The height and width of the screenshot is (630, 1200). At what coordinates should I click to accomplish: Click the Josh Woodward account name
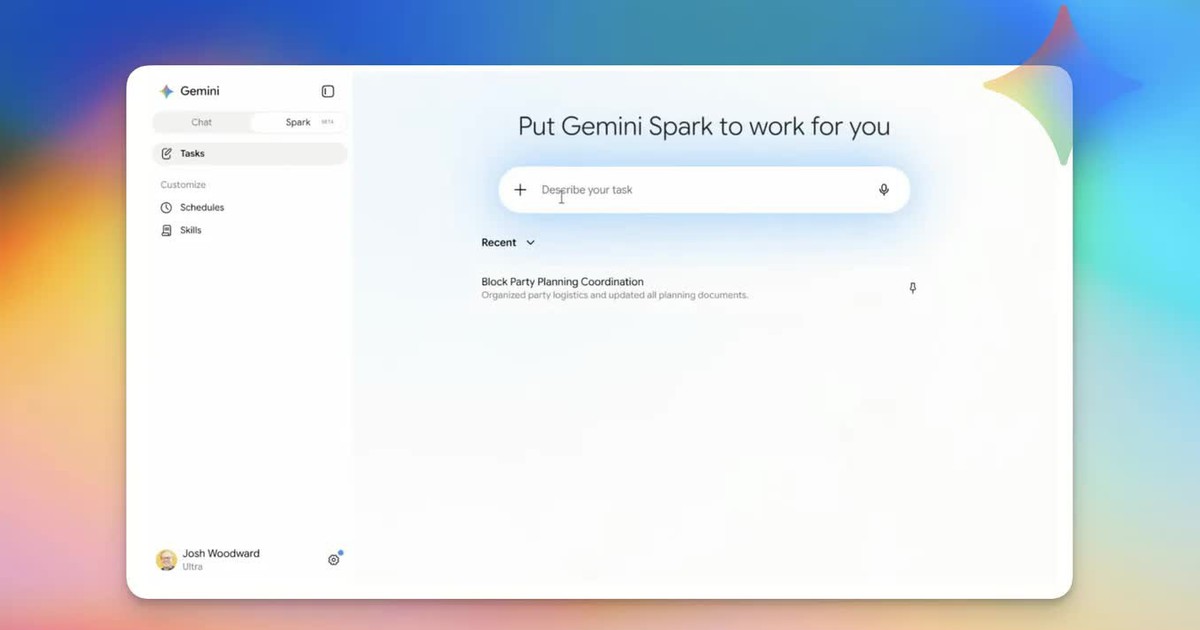(221, 554)
